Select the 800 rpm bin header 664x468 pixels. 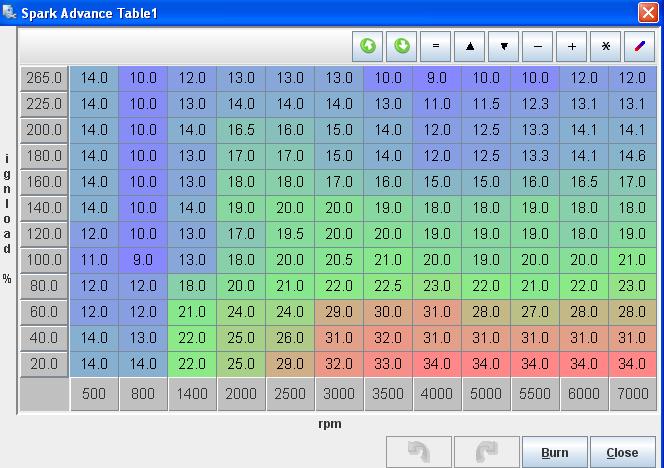tap(143, 394)
